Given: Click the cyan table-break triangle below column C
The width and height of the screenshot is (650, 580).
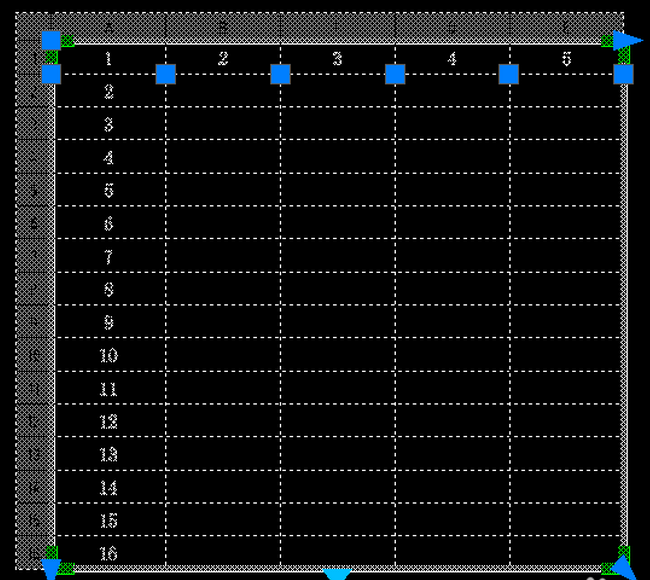Looking at the screenshot, I should tap(337, 575).
